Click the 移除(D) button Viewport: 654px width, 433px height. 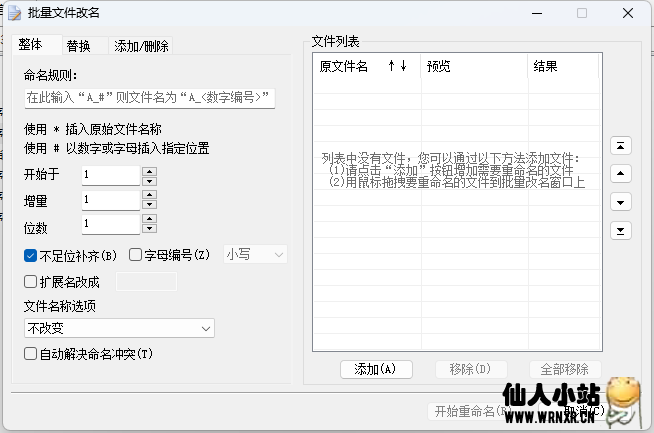471,369
